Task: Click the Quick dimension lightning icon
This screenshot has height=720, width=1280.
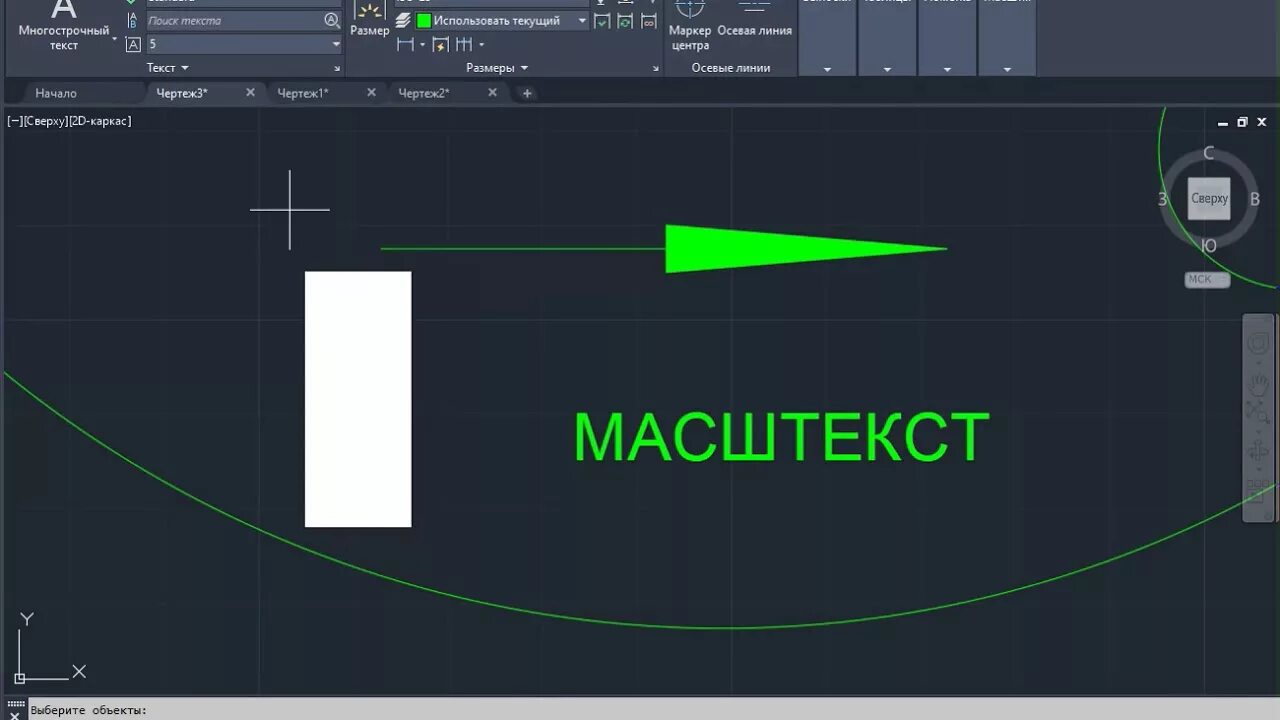Action: coord(440,44)
